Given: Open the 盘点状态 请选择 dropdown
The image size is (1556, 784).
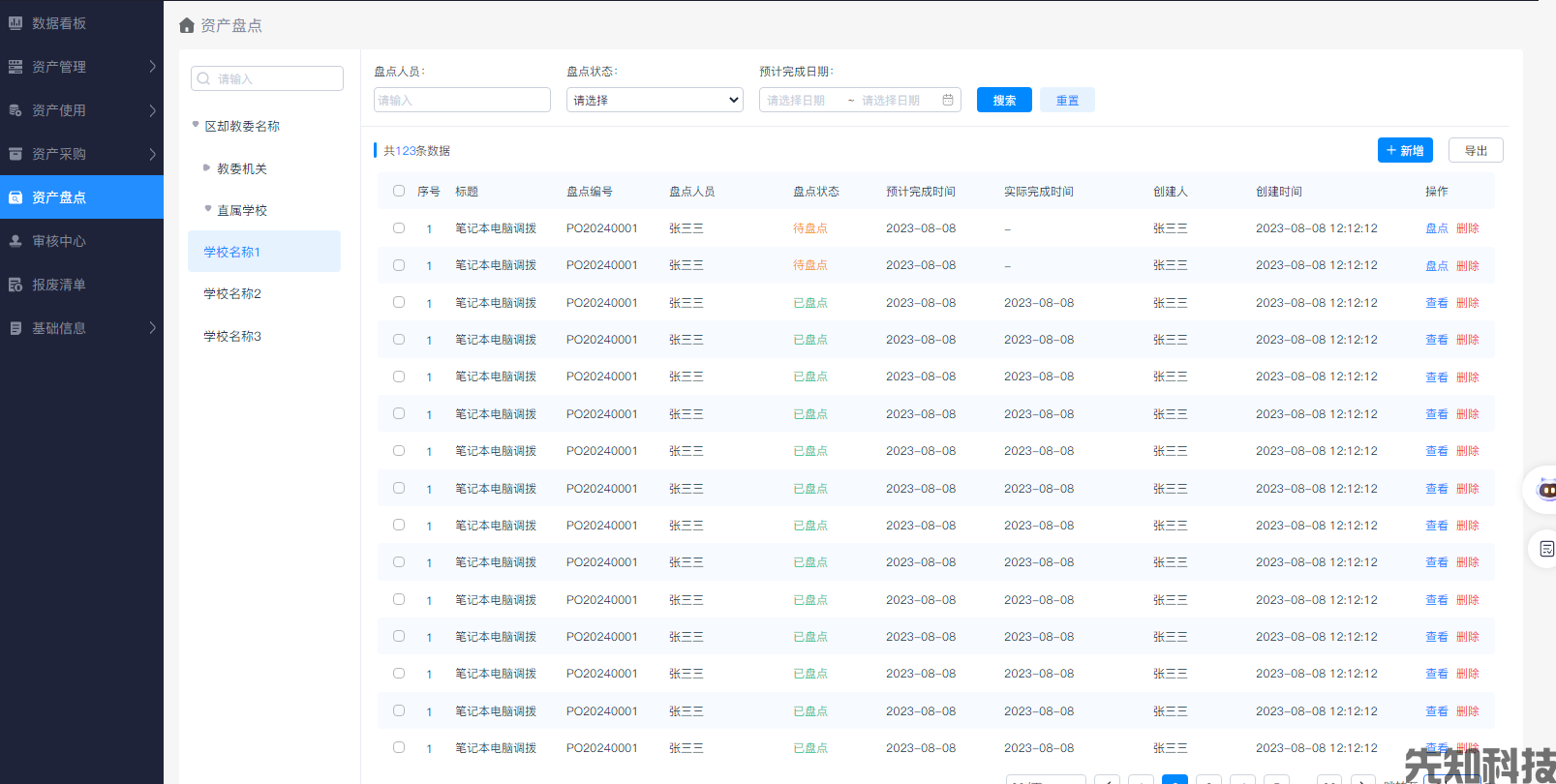Looking at the screenshot, I should tap(655, 100).
